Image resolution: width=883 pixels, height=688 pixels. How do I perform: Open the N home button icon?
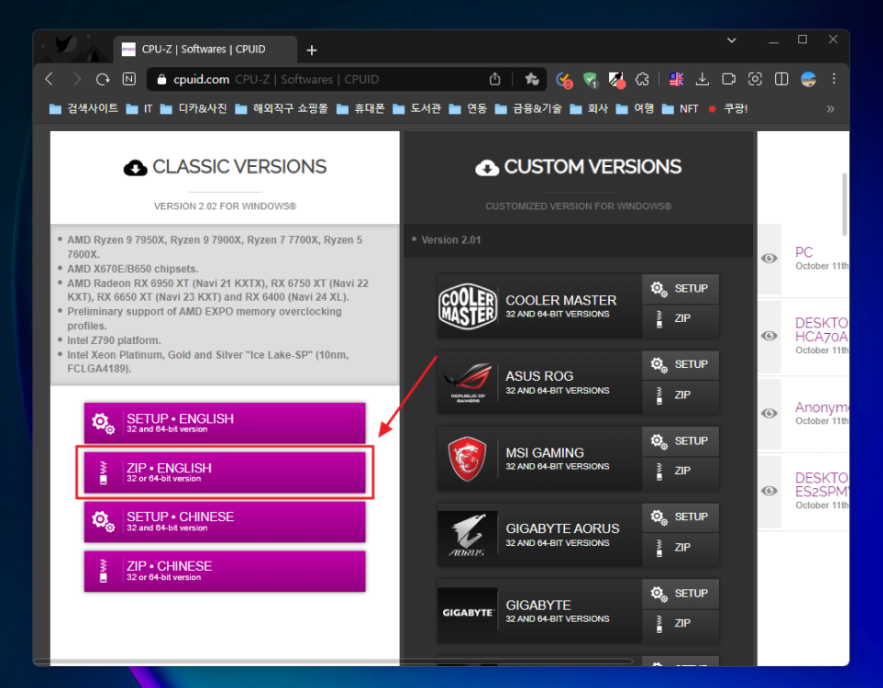pos(129,79)
